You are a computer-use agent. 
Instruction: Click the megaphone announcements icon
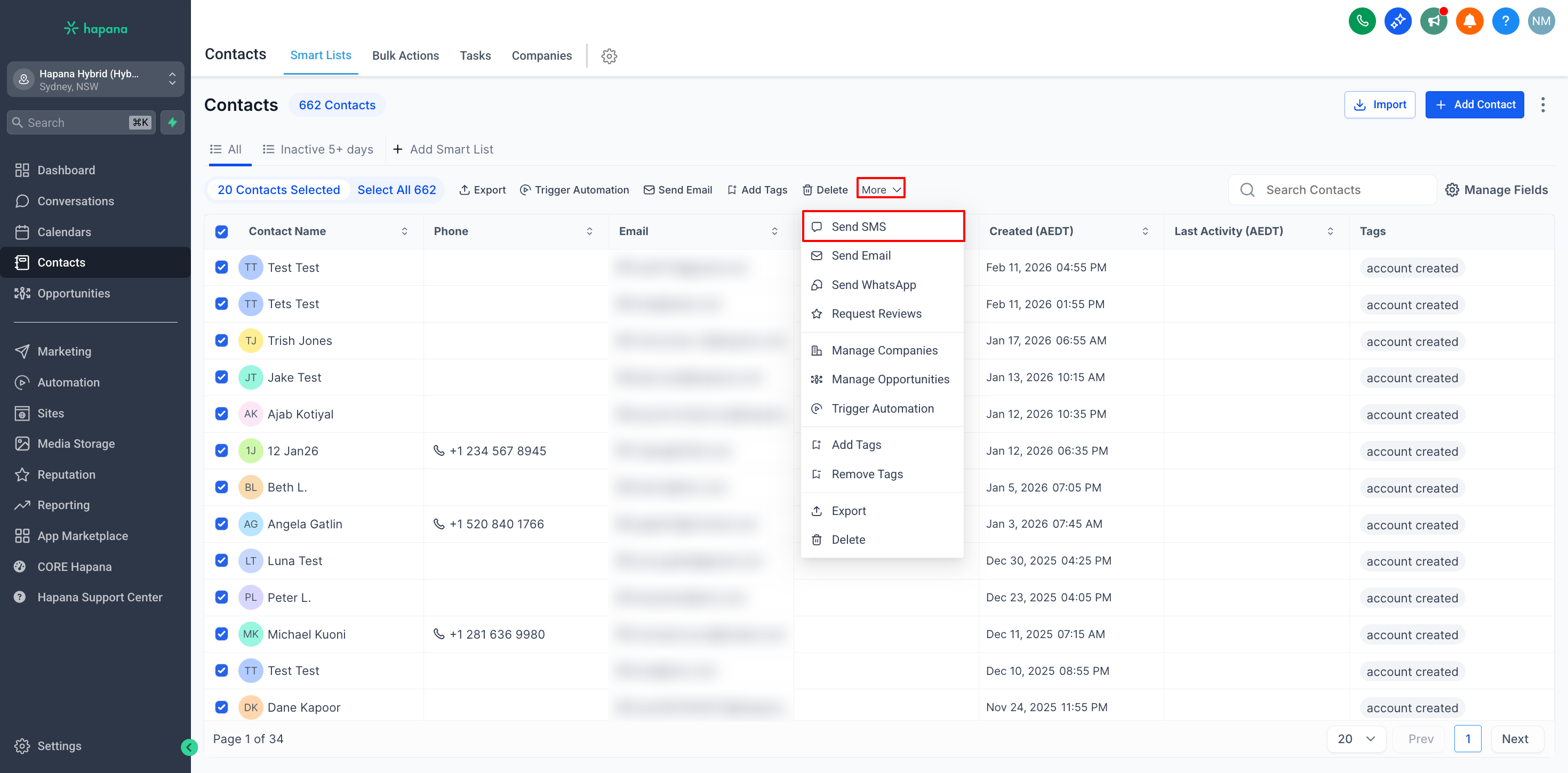point(1434,21)
